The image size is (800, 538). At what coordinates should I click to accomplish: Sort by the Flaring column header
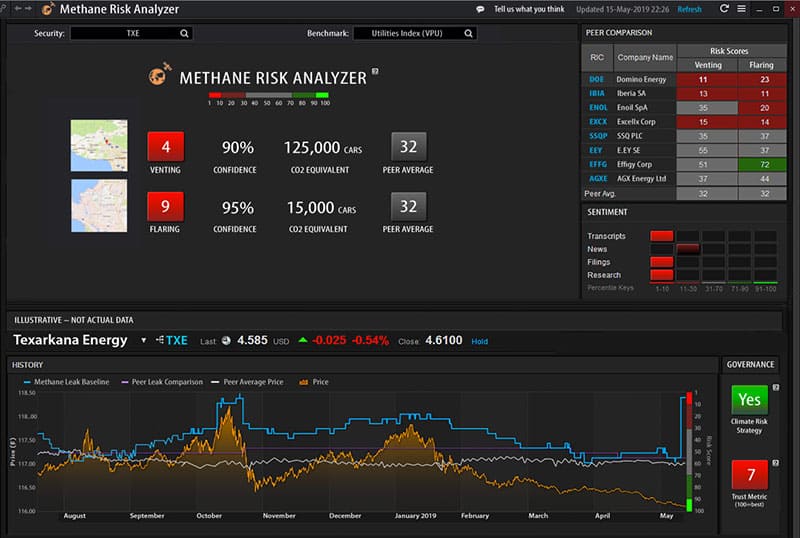[761, 65]
